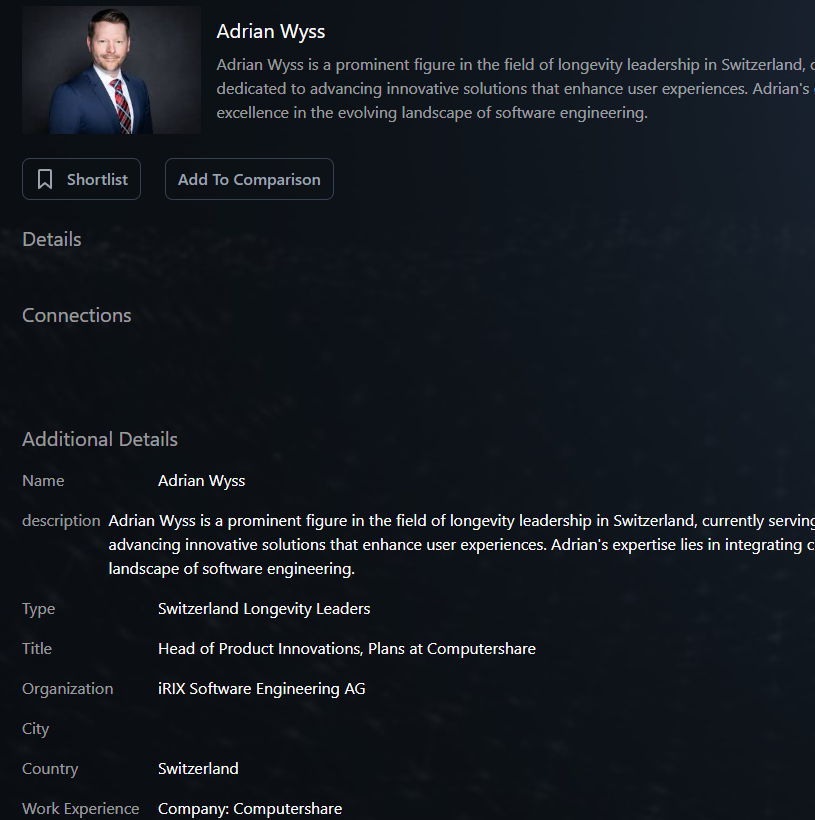The height and width of the screenshot is (820, 815).
Task: Click the Organization field label
Action: tap(68, 689)
